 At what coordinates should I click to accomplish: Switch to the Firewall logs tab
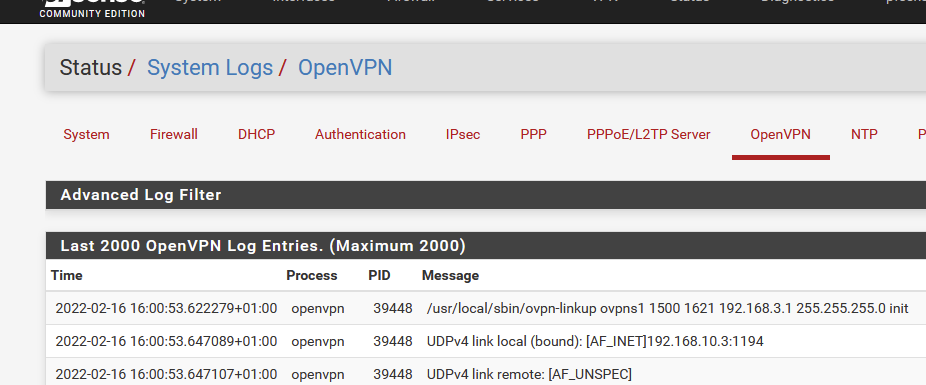(174, 135)
